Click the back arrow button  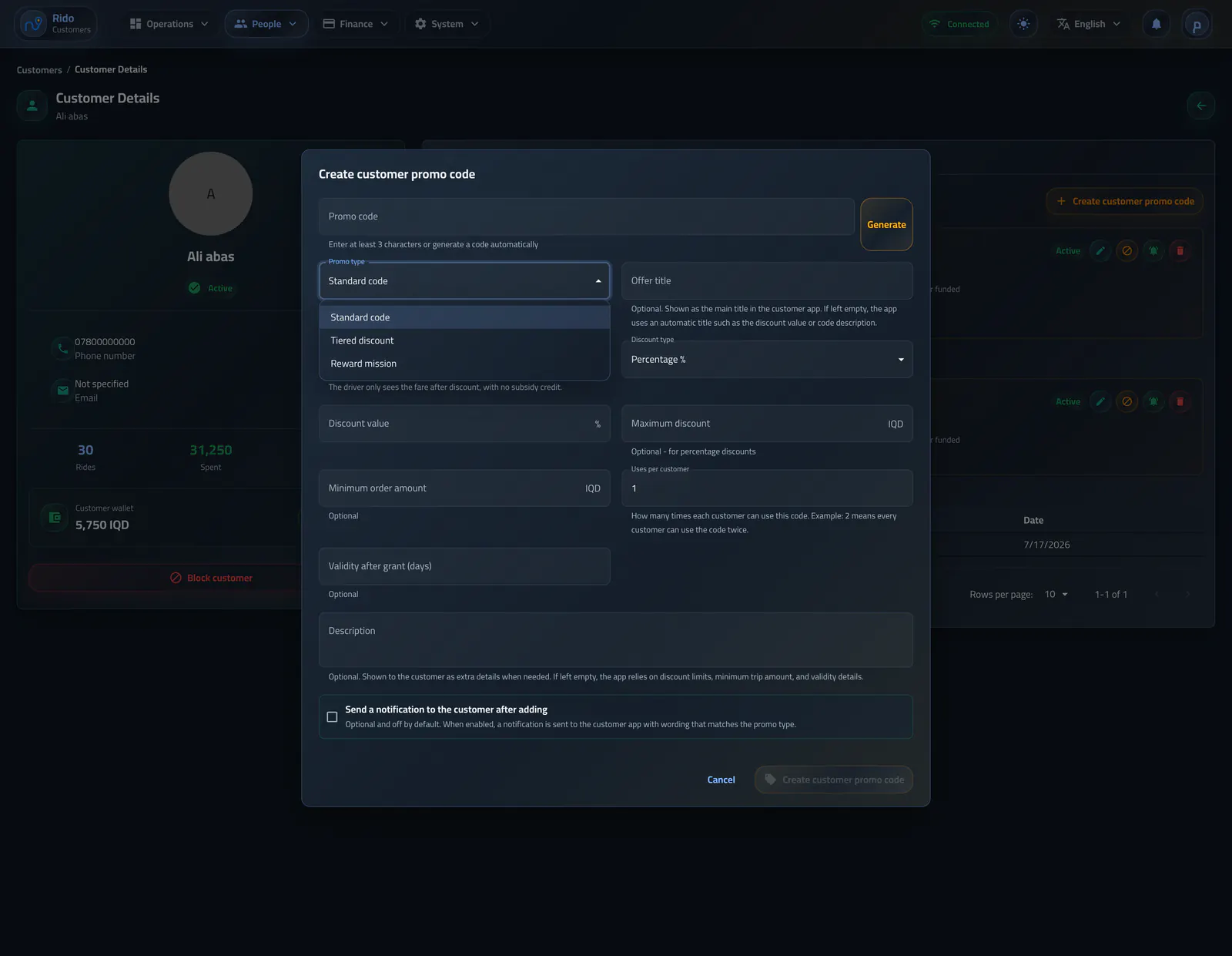coord(1201,106)
